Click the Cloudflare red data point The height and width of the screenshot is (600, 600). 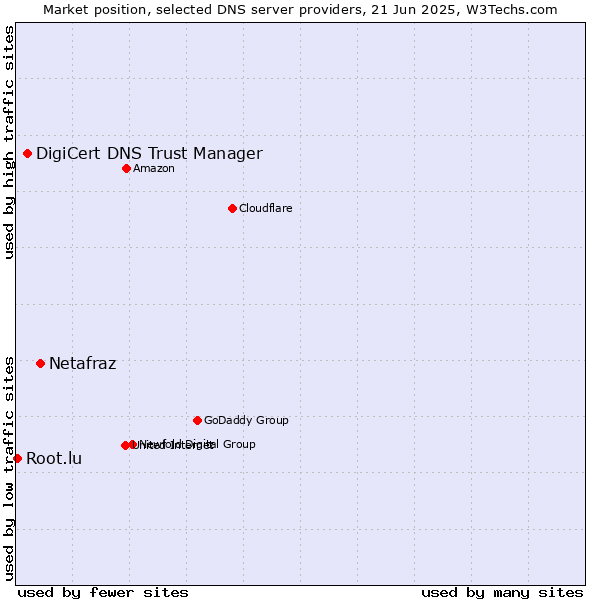(x=233, y=209)
